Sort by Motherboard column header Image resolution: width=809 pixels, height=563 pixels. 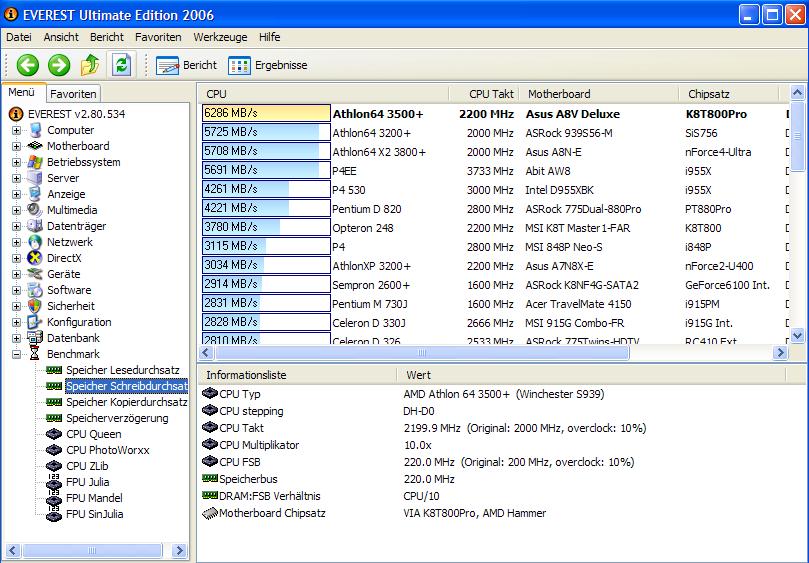(598, 94)
